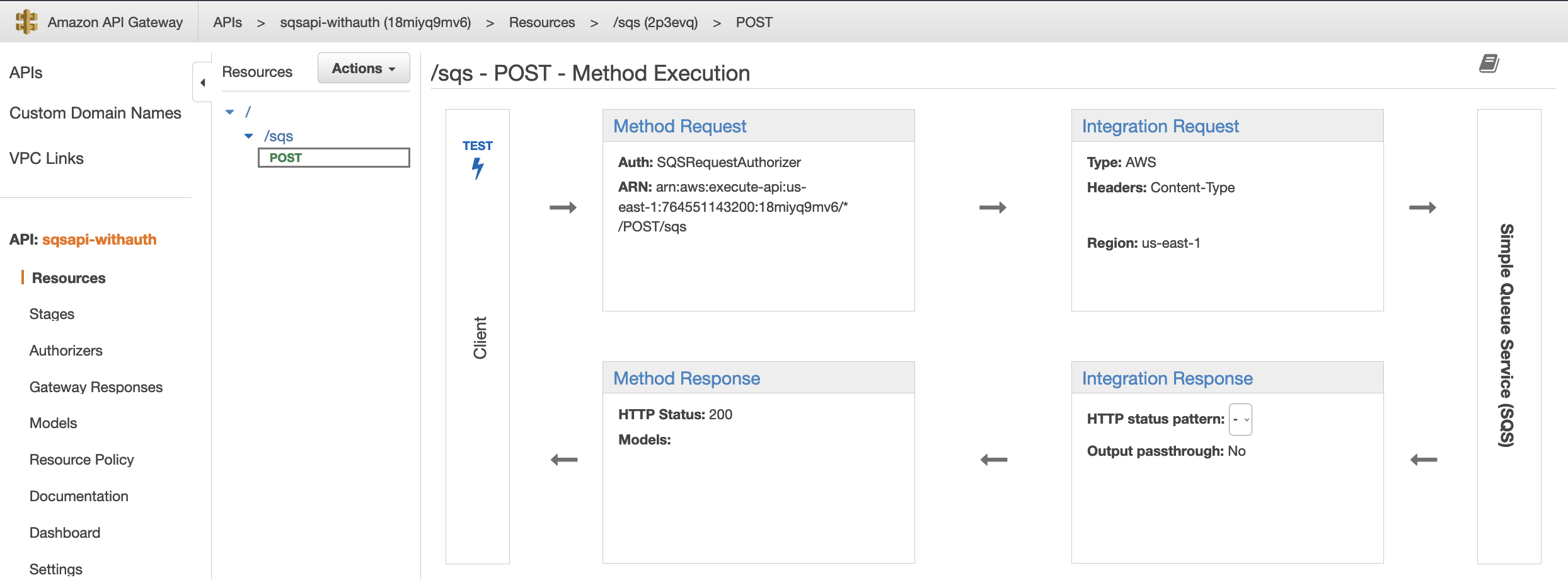Image resolution: width=1568 pixels, height=580 pixels.
Task: Open Authorizers in sidebar
Action: 66,351
